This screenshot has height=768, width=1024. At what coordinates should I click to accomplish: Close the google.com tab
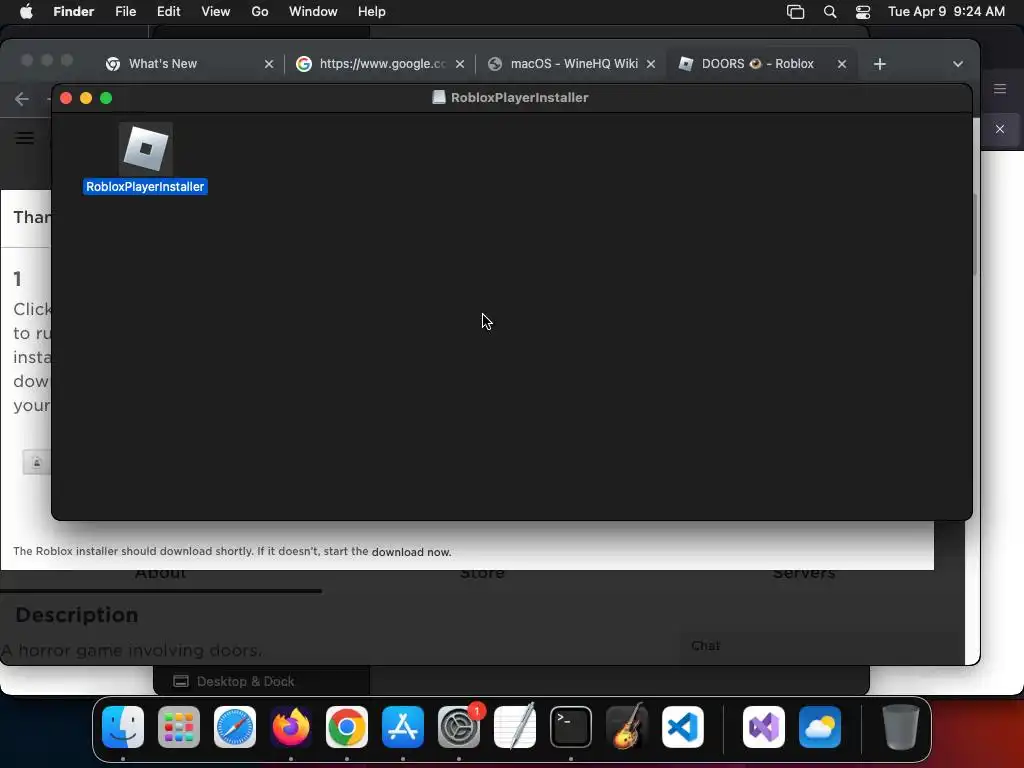[x=460, y=64]
